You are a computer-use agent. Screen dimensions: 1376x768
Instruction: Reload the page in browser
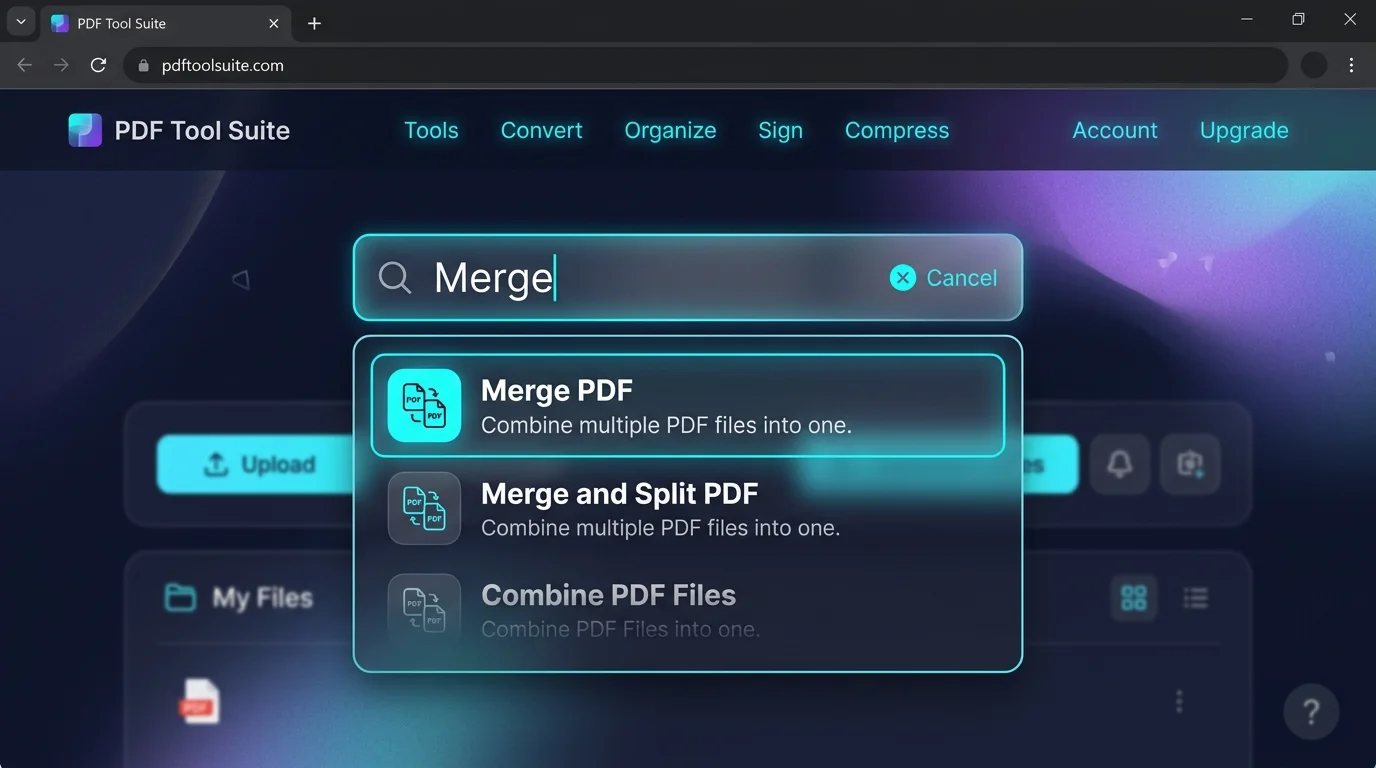tap(98, 65)
